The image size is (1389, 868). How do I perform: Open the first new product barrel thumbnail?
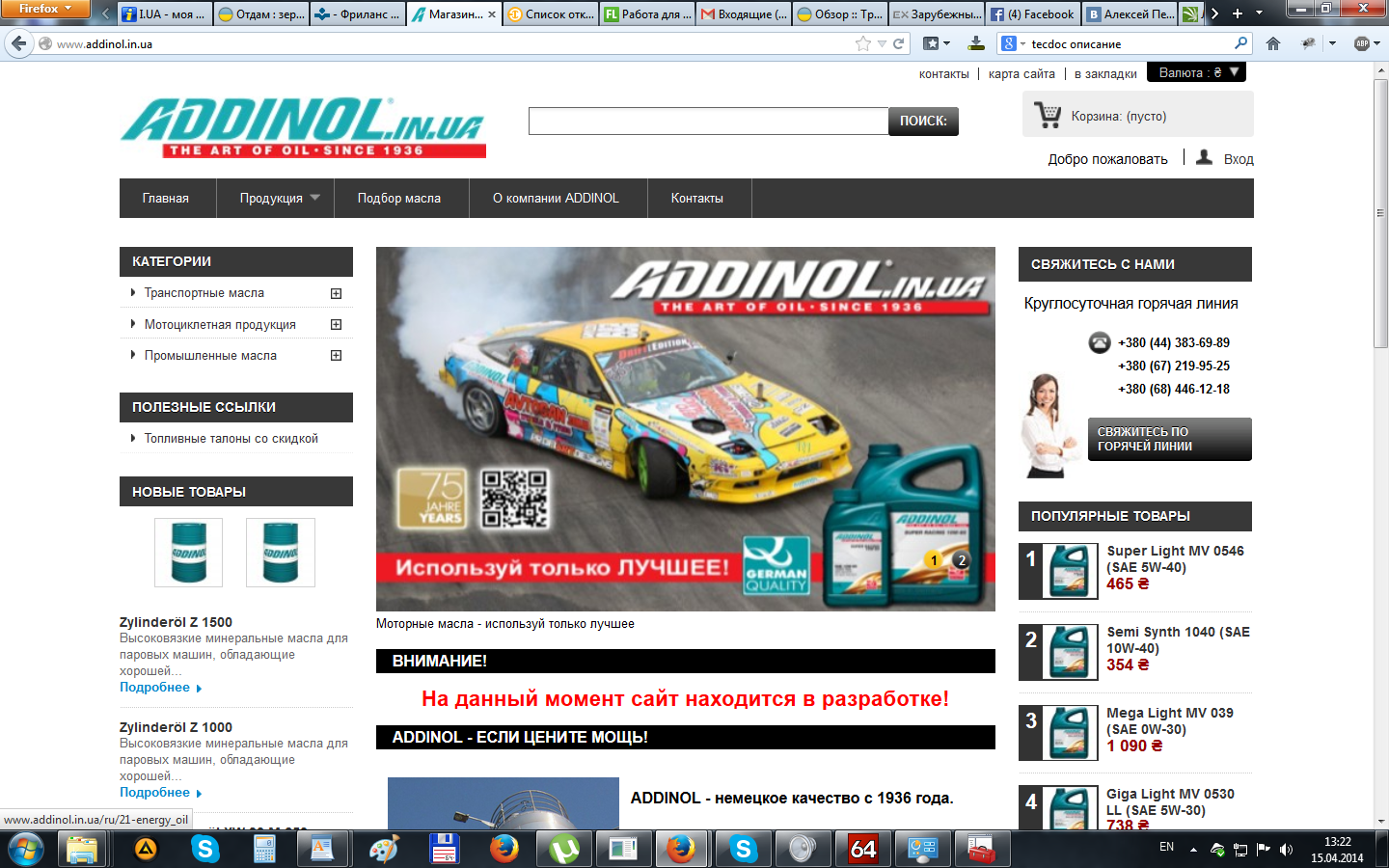[189, 553]
